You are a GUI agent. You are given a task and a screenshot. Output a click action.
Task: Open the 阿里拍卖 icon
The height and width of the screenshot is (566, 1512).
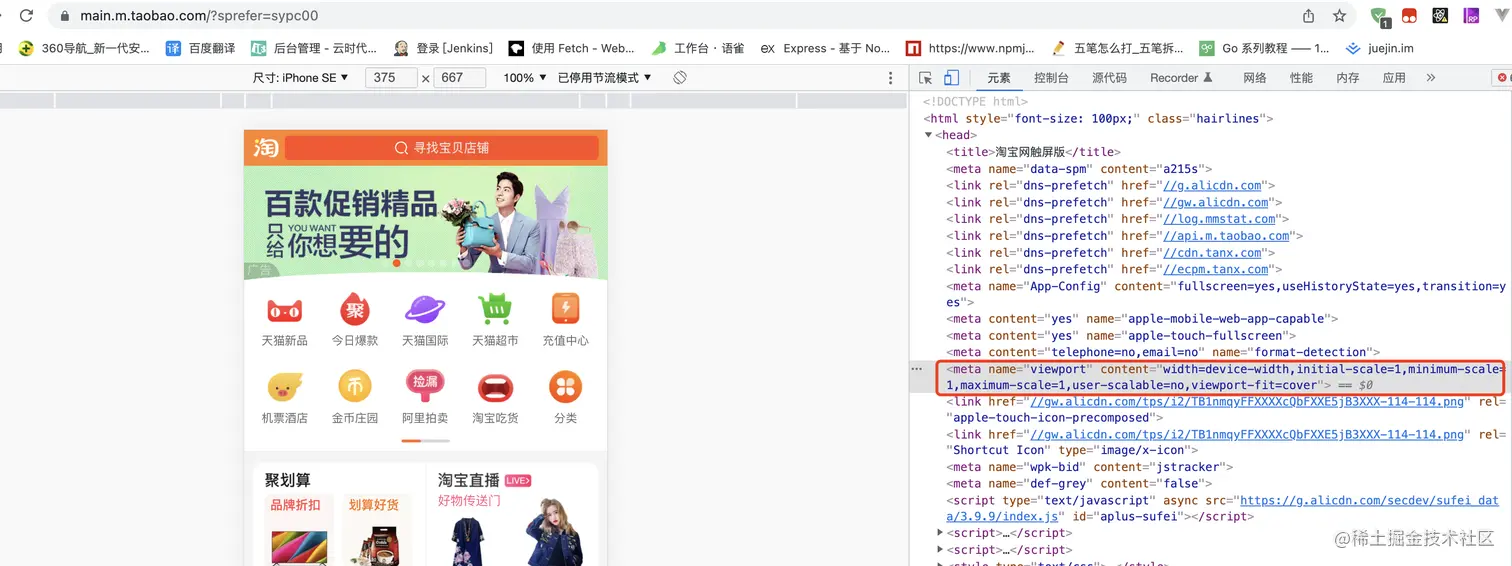click(425, 386)
